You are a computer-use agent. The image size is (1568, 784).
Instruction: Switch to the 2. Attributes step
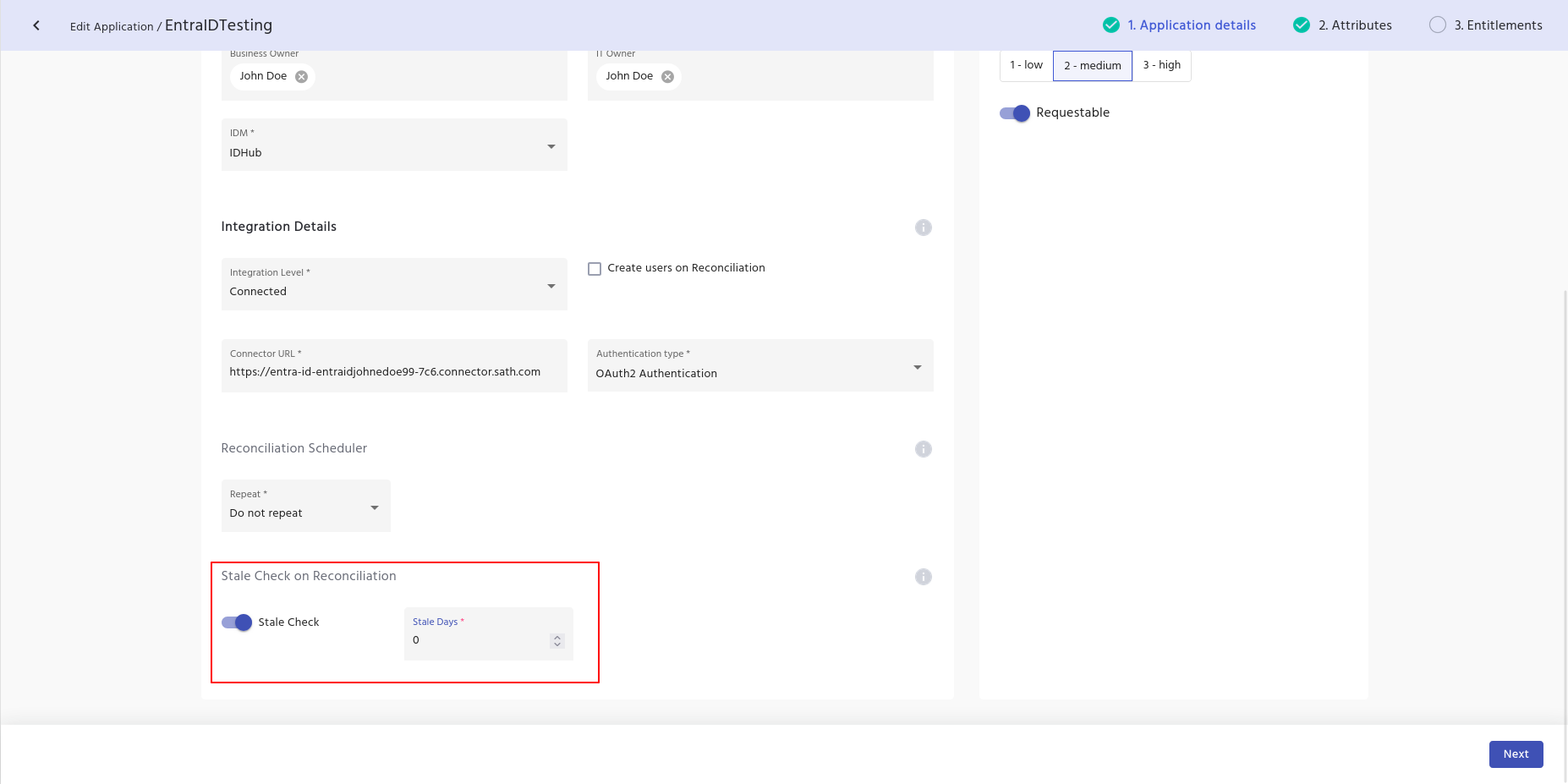(x=1354, y=25)
